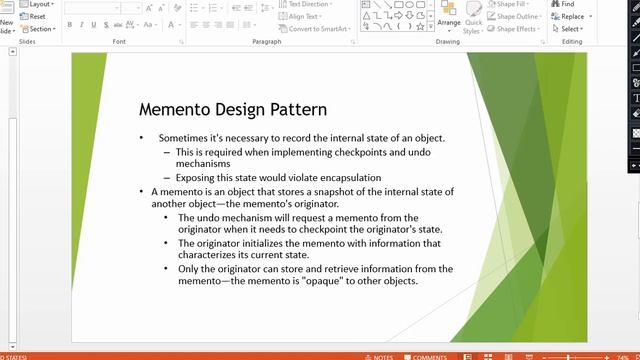Switch to Reading View icon
The height and width of the screenshot is (360, 640).
[508, 357]
